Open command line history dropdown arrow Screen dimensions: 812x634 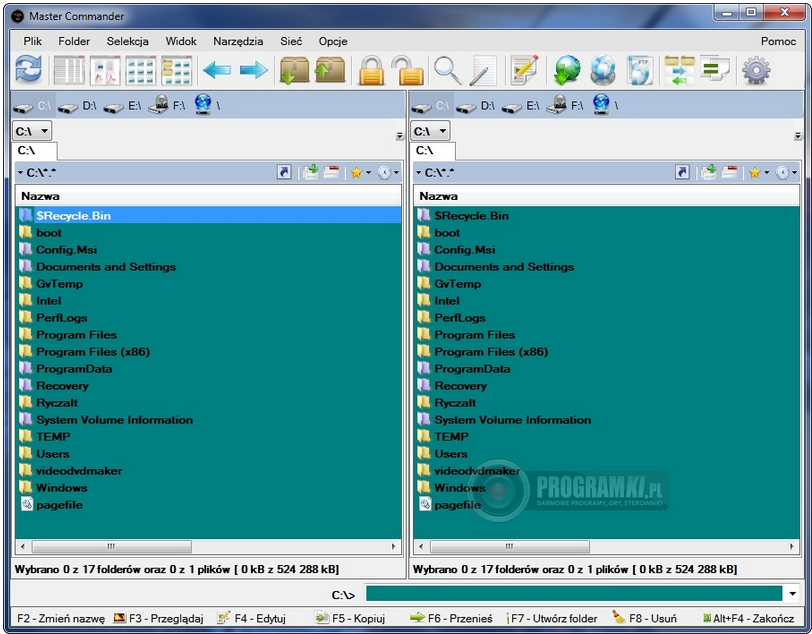pyautogui.click(x=792, y=594)
